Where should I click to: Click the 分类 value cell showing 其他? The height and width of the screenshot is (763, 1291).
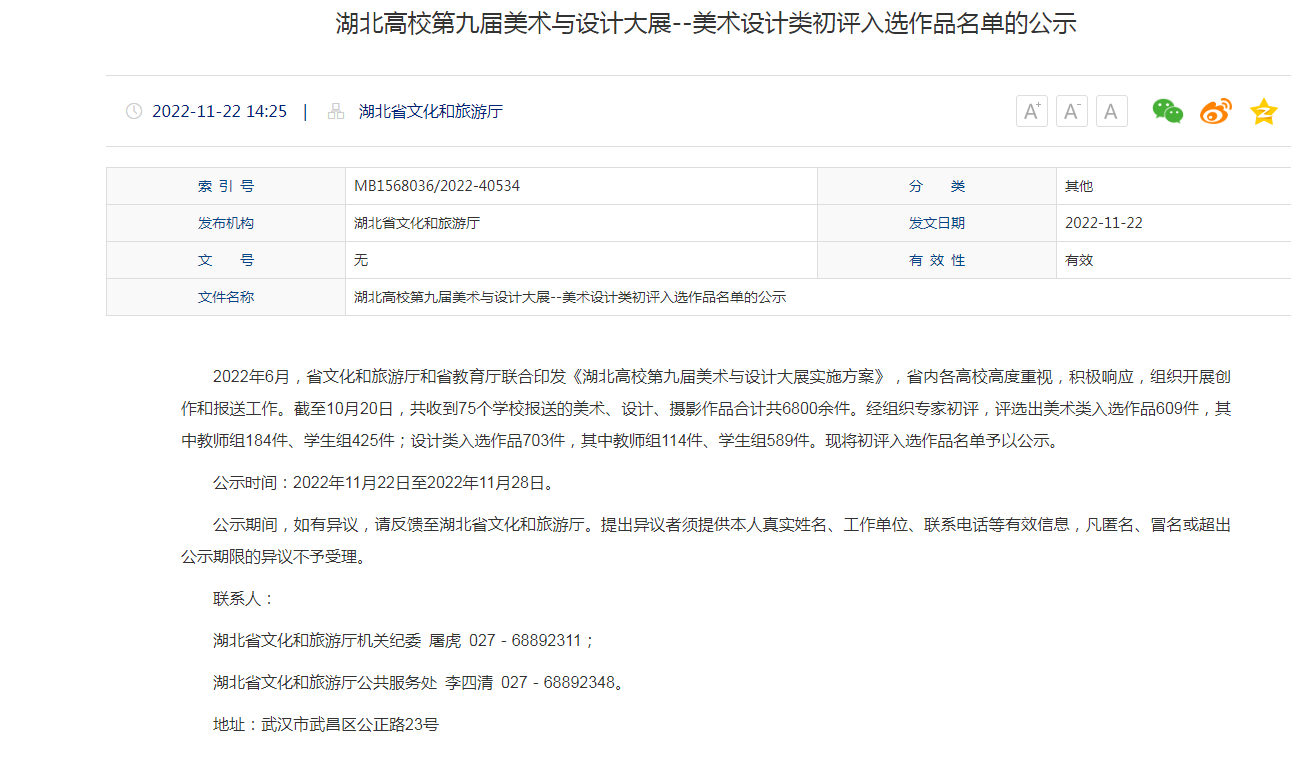[x=1077, y=186]
